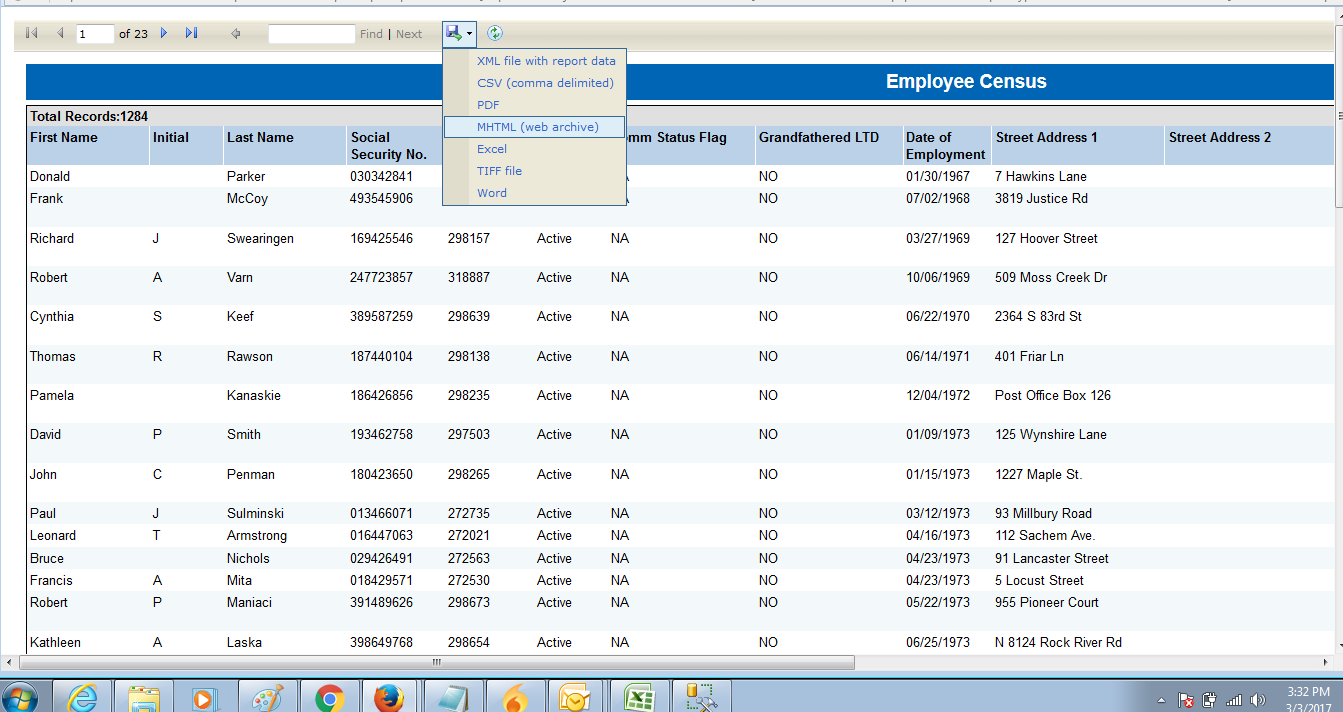Click Total Records:1284 text

click(89, 116)
